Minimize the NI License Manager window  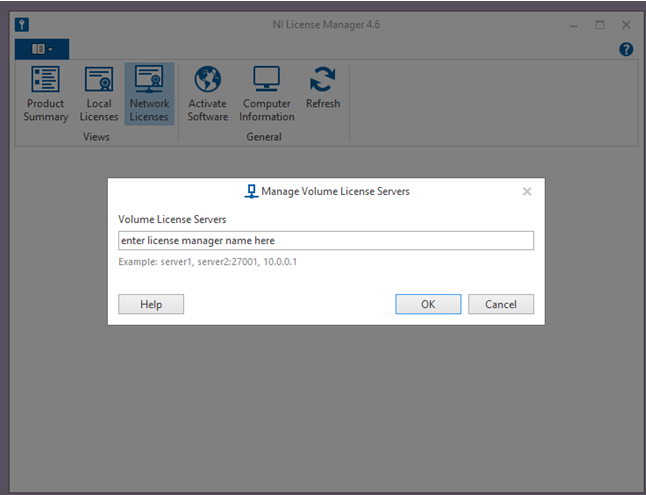(573, 25)
